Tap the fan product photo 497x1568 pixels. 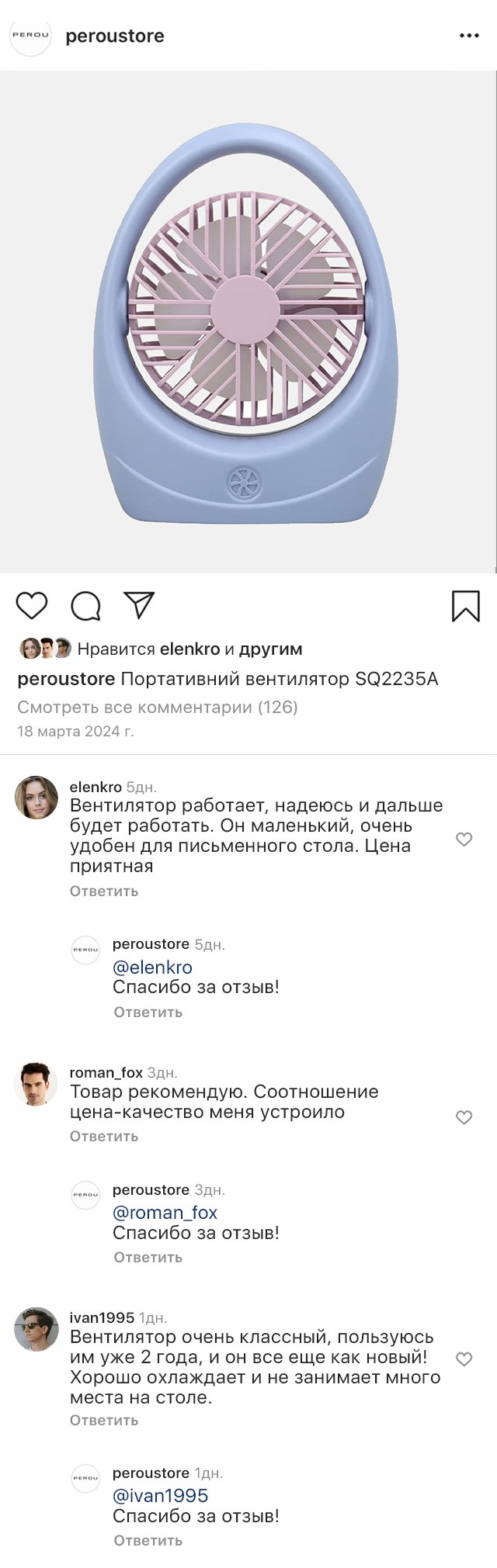pyautogui.click(x=248, y=322)
